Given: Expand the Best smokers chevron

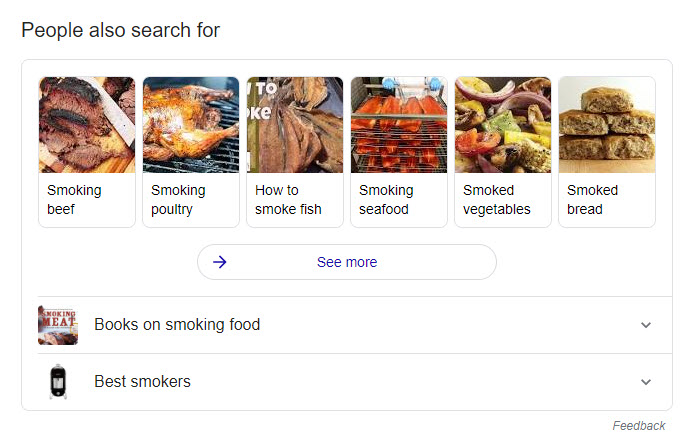Looking at the screenshot, I should tap(646, 382).
